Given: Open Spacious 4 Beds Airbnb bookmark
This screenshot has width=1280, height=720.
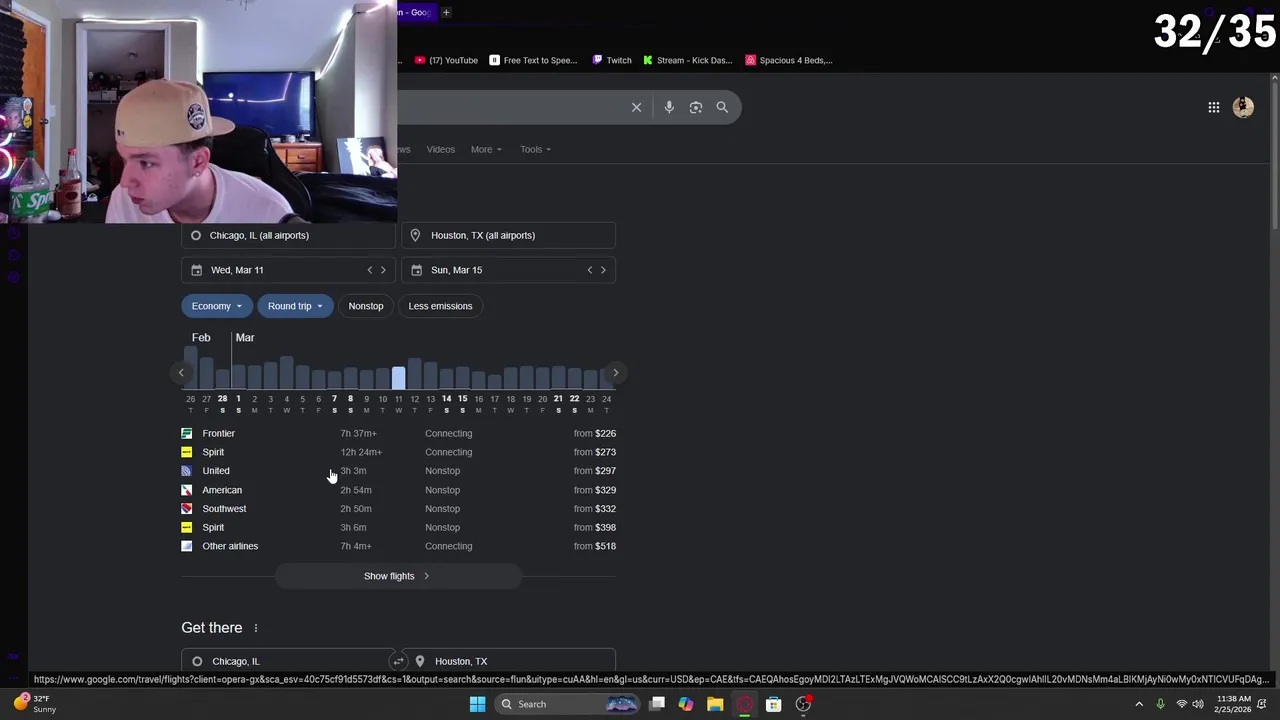Looking at the screenshot, I should point(789,60).
